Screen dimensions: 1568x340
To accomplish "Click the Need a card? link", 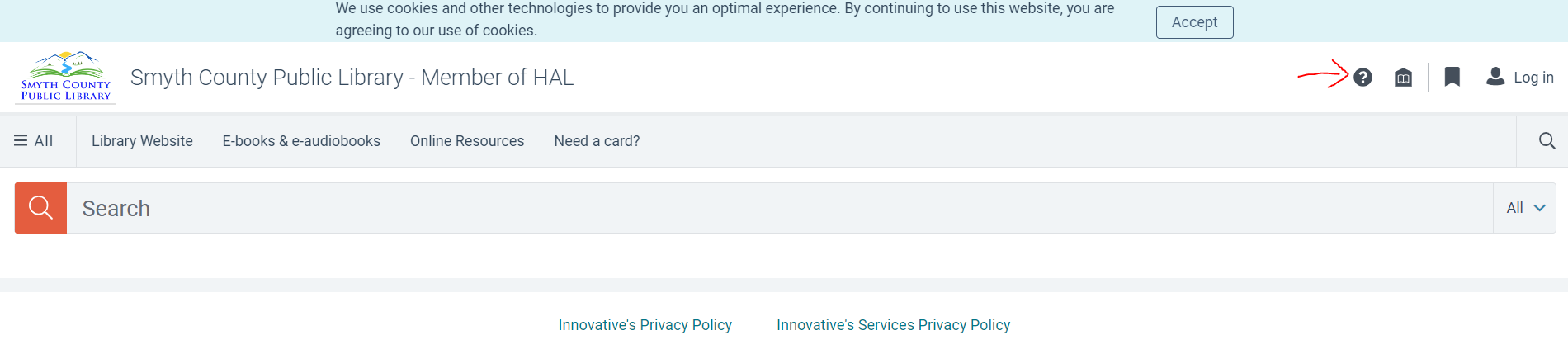I will click(597, 141).
